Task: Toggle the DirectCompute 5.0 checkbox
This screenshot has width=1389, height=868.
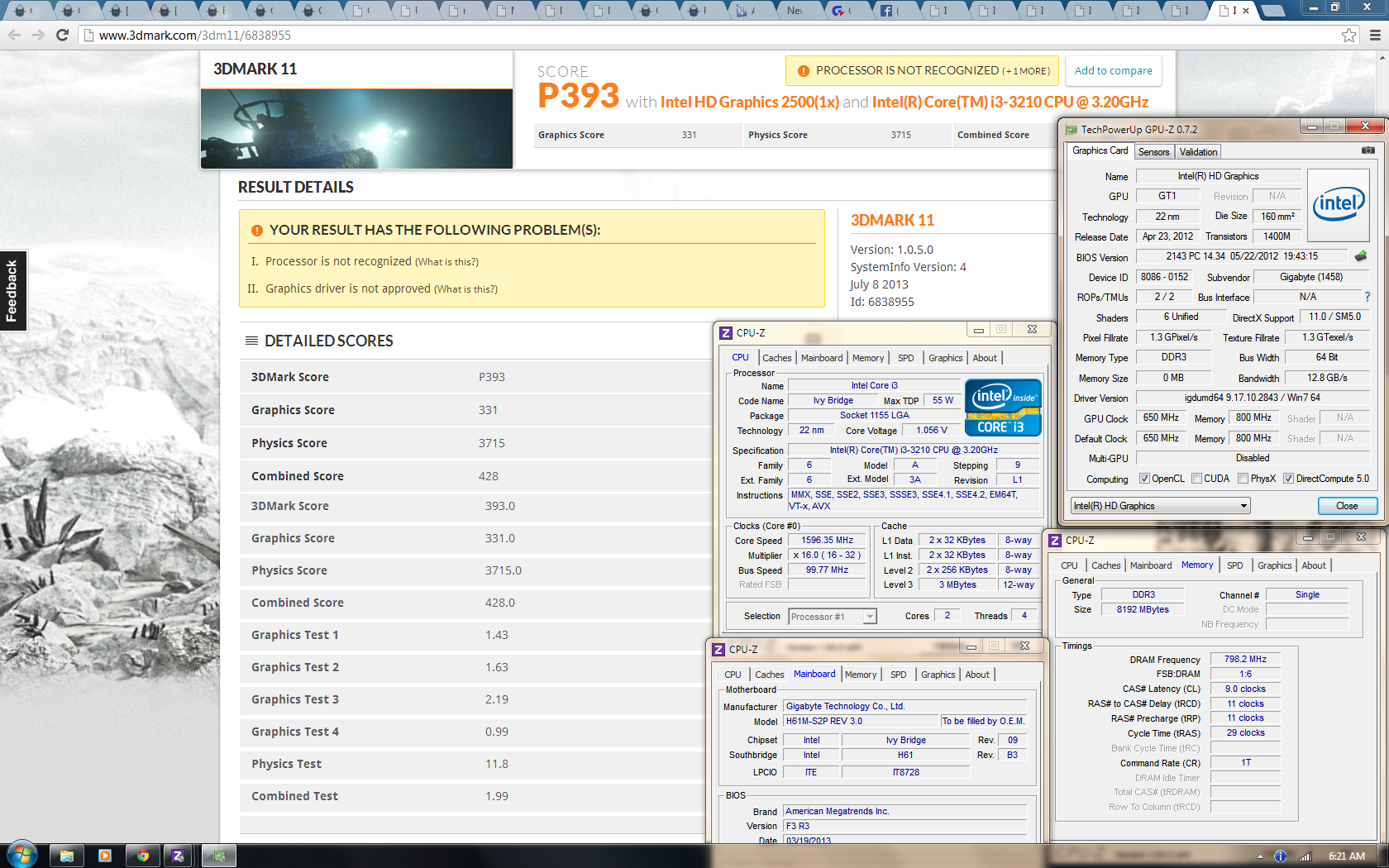Action: point(1288,479)
